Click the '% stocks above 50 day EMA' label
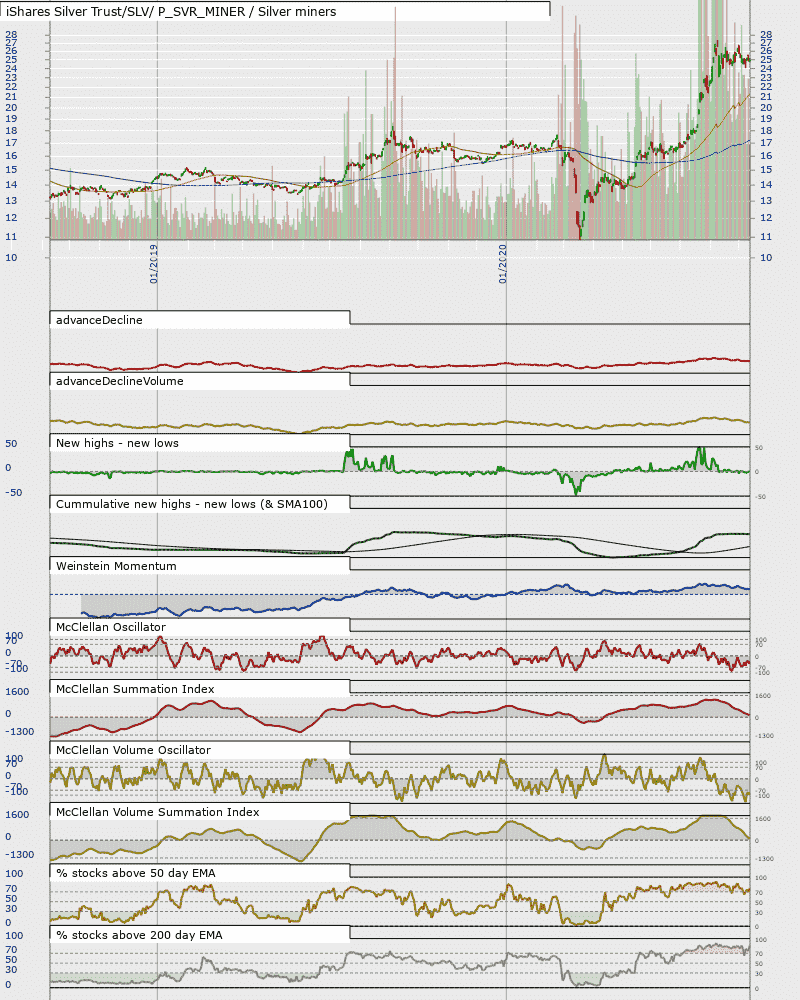This screenshot has width=800, height=1000. point(136,874)
